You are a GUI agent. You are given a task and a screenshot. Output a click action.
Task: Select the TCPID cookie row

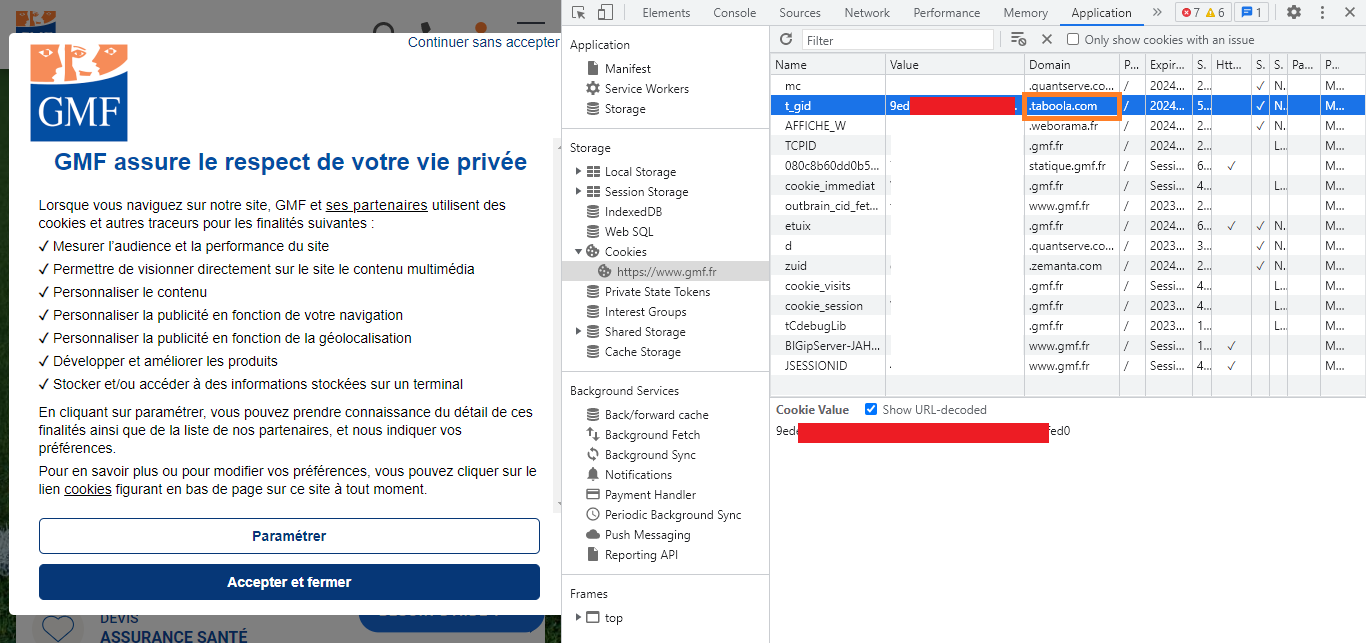(1068, 146)
